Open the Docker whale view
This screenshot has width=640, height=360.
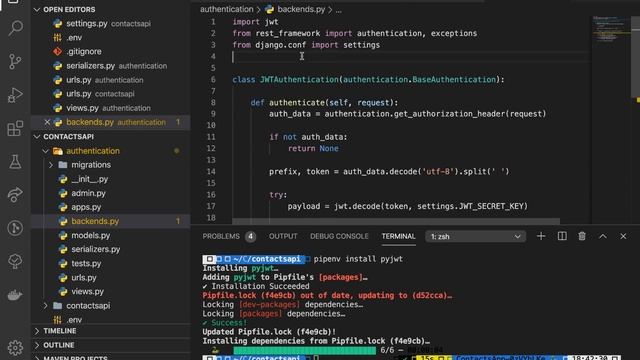pos(16,295)
